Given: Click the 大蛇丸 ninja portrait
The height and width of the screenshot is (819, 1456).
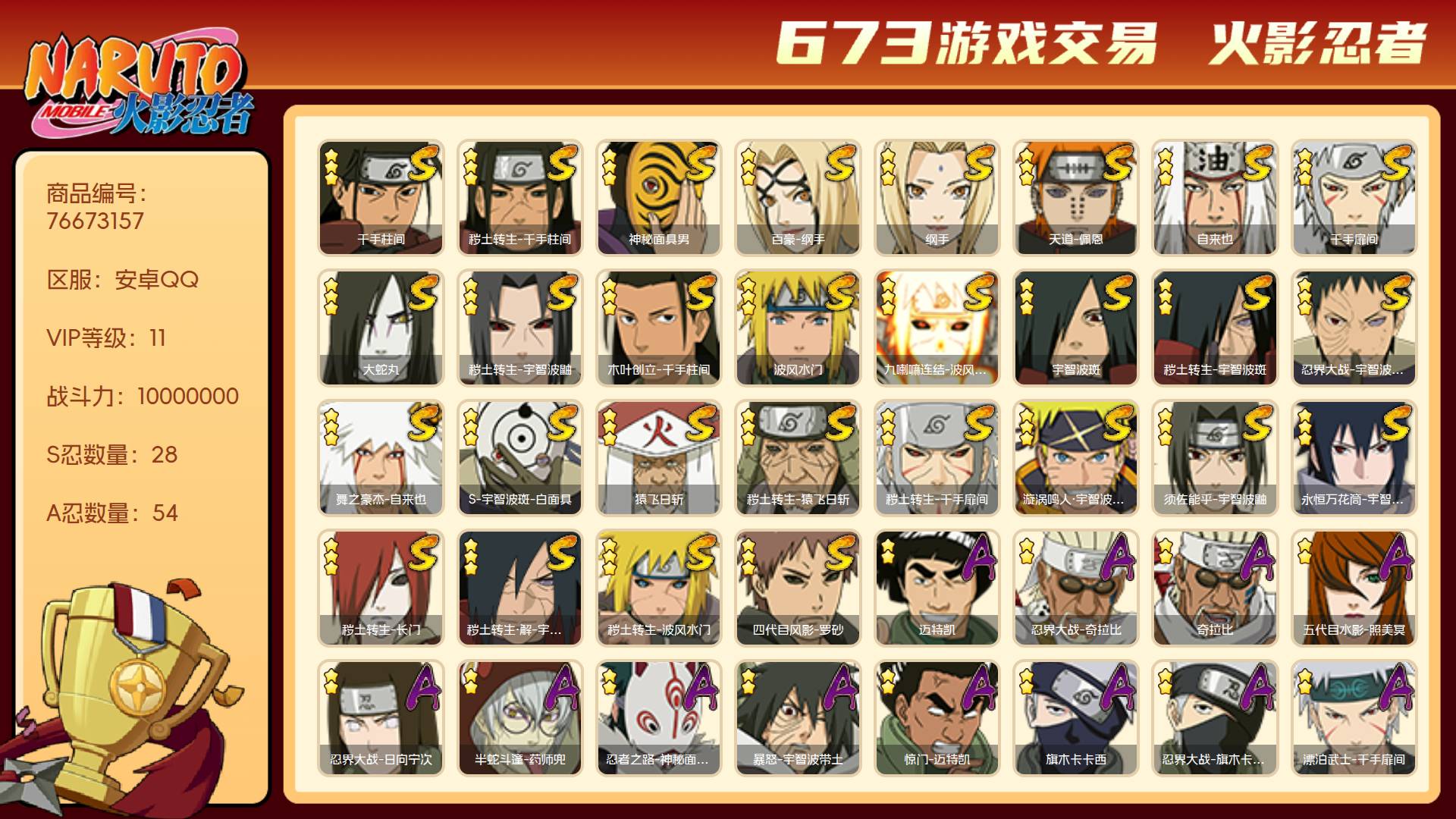Looking at the screenshot, I should pos(381,328).
